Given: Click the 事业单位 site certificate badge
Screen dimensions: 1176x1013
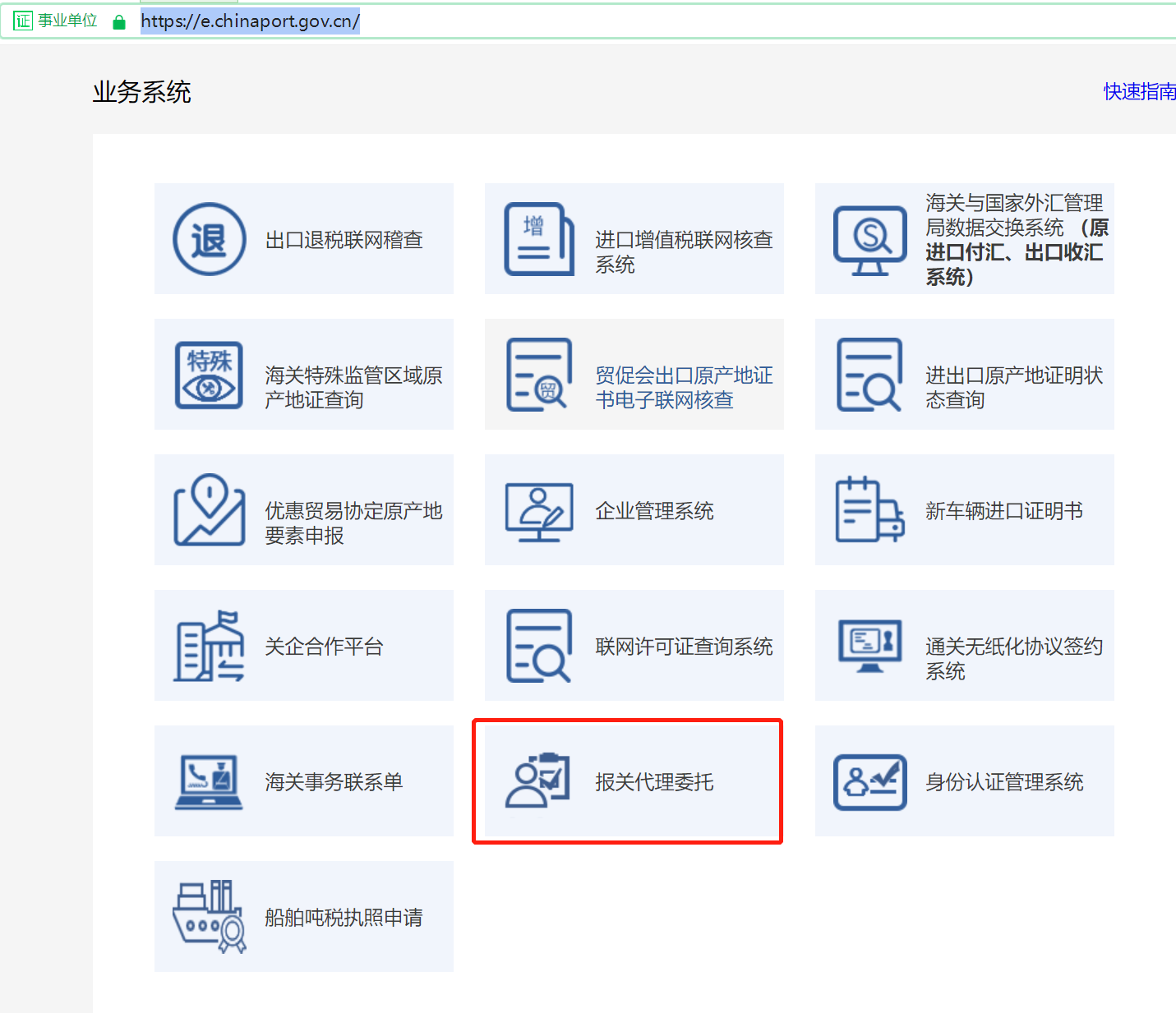Looking at the screenshot, I should tap(55, 21).
